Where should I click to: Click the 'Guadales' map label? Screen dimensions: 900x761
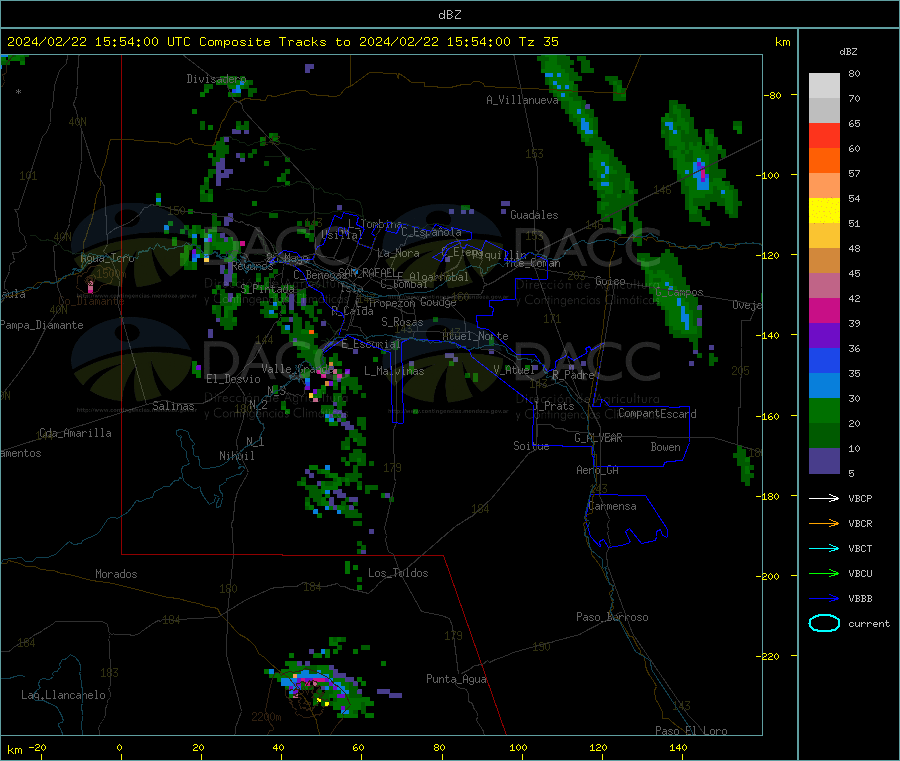(534, 215)
